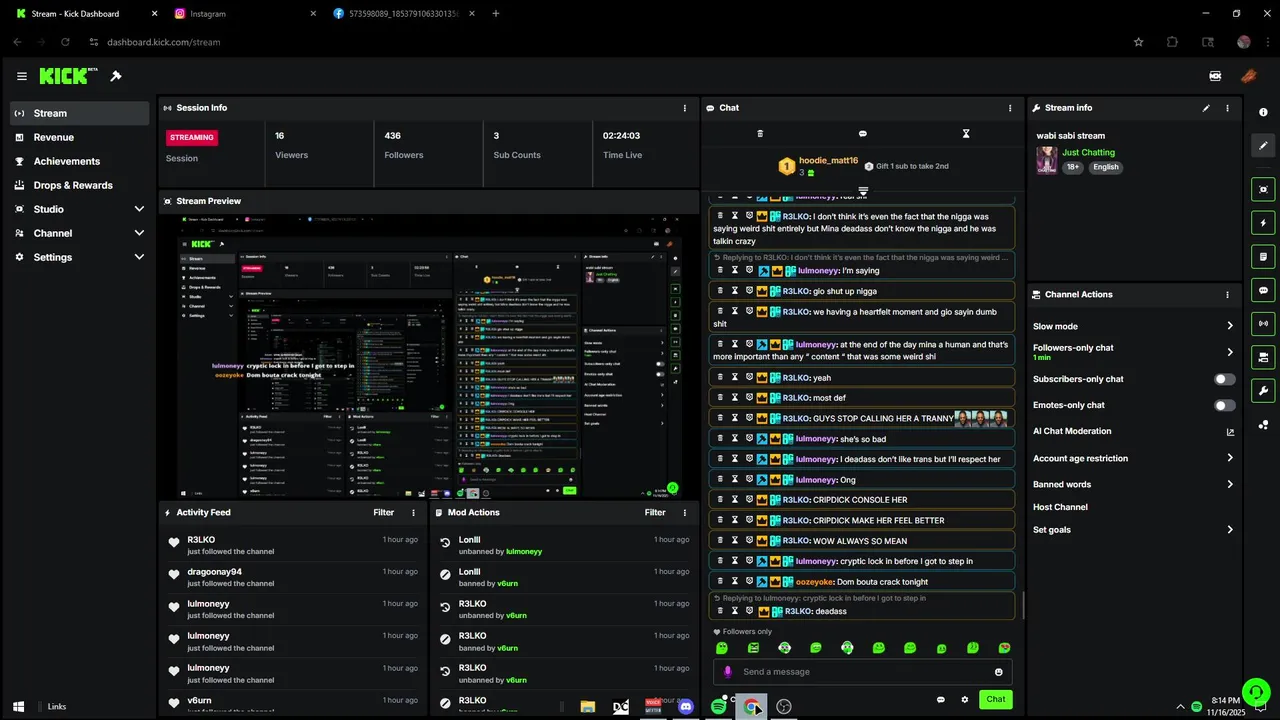Viewport: 1280px width, 720px height.
Task: Click emoji picker in message box
Action: point(998,672)
